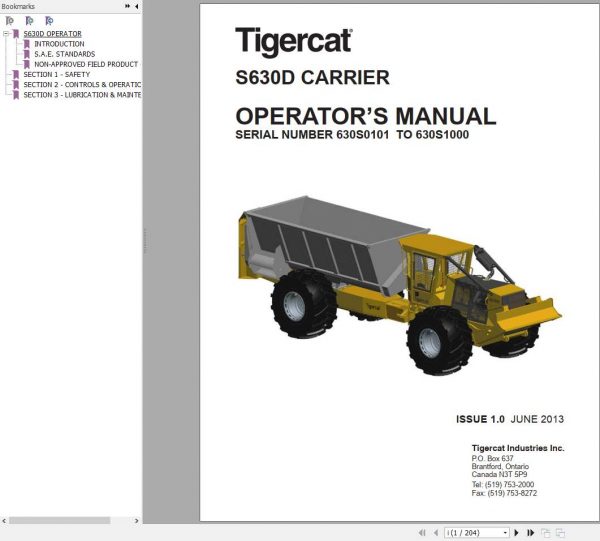Image resolution: width=600 pixels, height=541 pixels.
Task: Collapse the S630D OPERATOR bookmark tree node
Action: point(6,34)
